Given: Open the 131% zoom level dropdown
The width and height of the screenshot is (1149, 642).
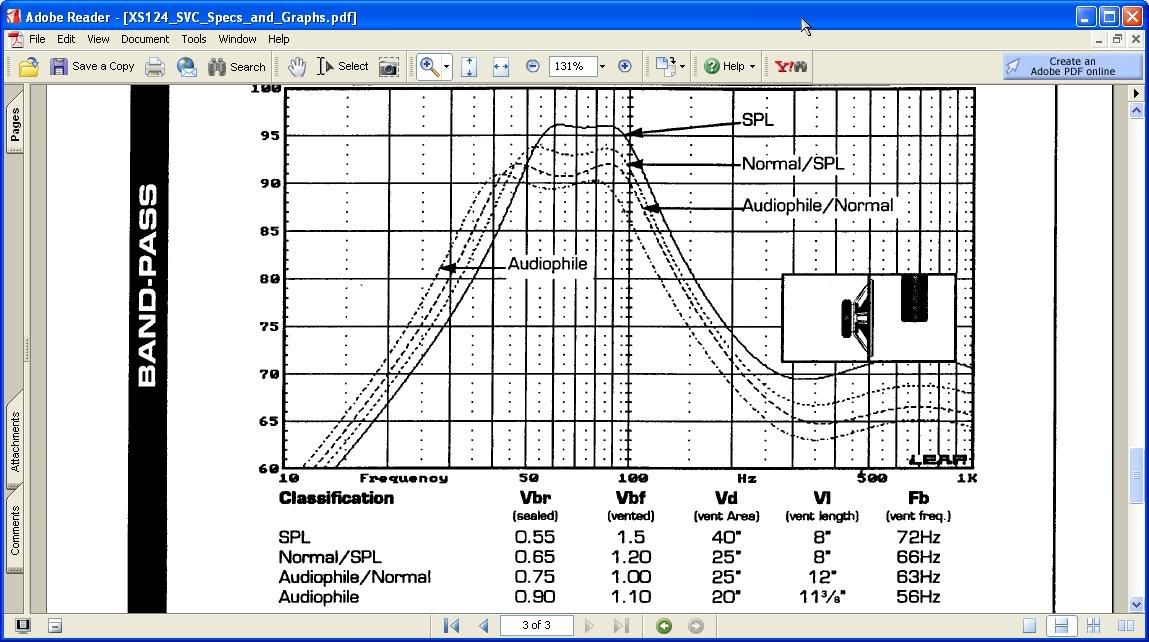Looking at the screenshot, I should (x=600, y=66).
